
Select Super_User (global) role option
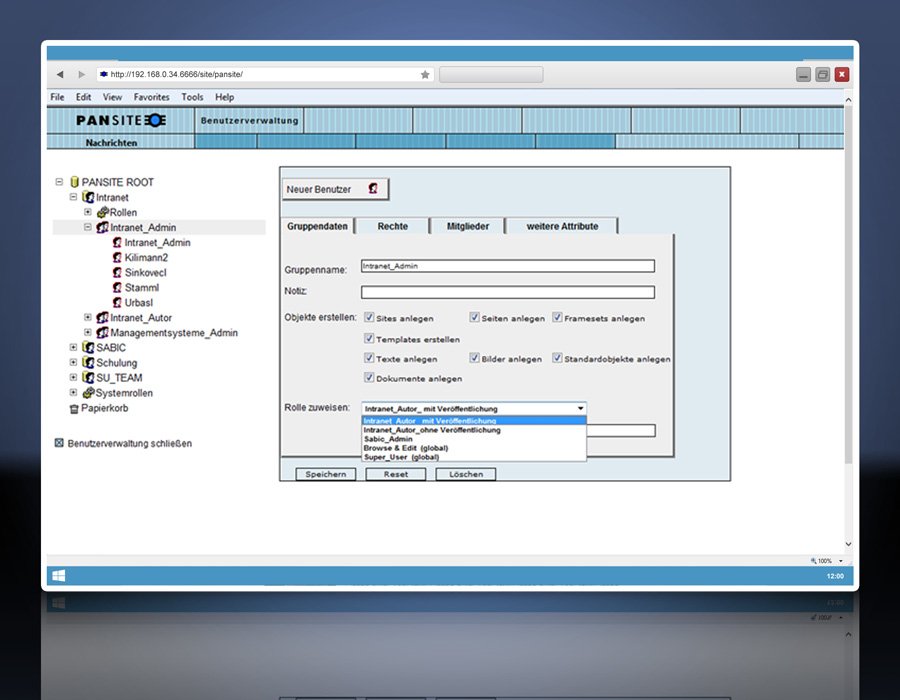click(x=474, y=457)
